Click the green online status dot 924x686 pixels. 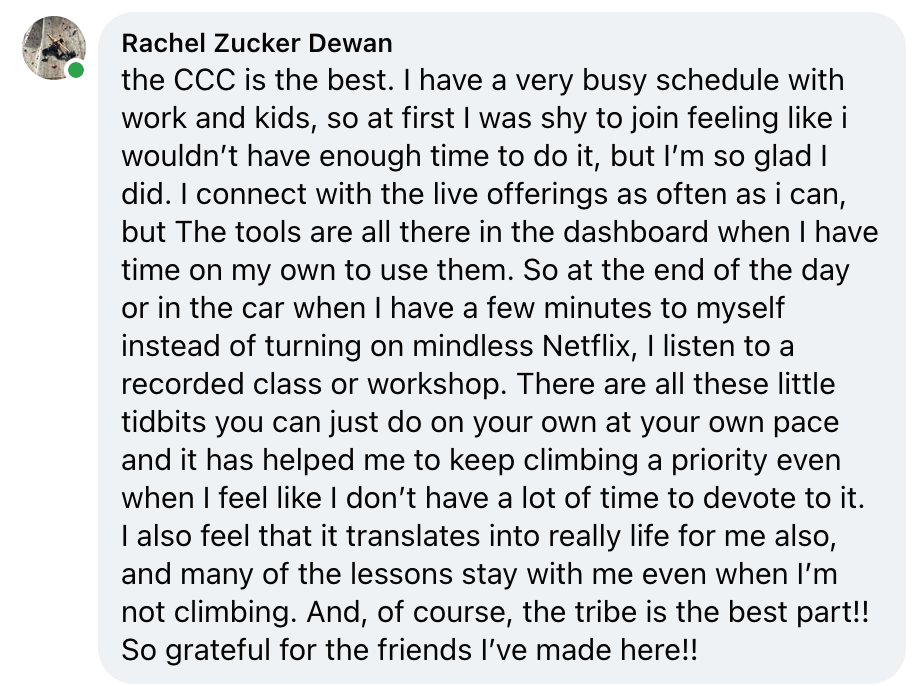click(76, 70)
